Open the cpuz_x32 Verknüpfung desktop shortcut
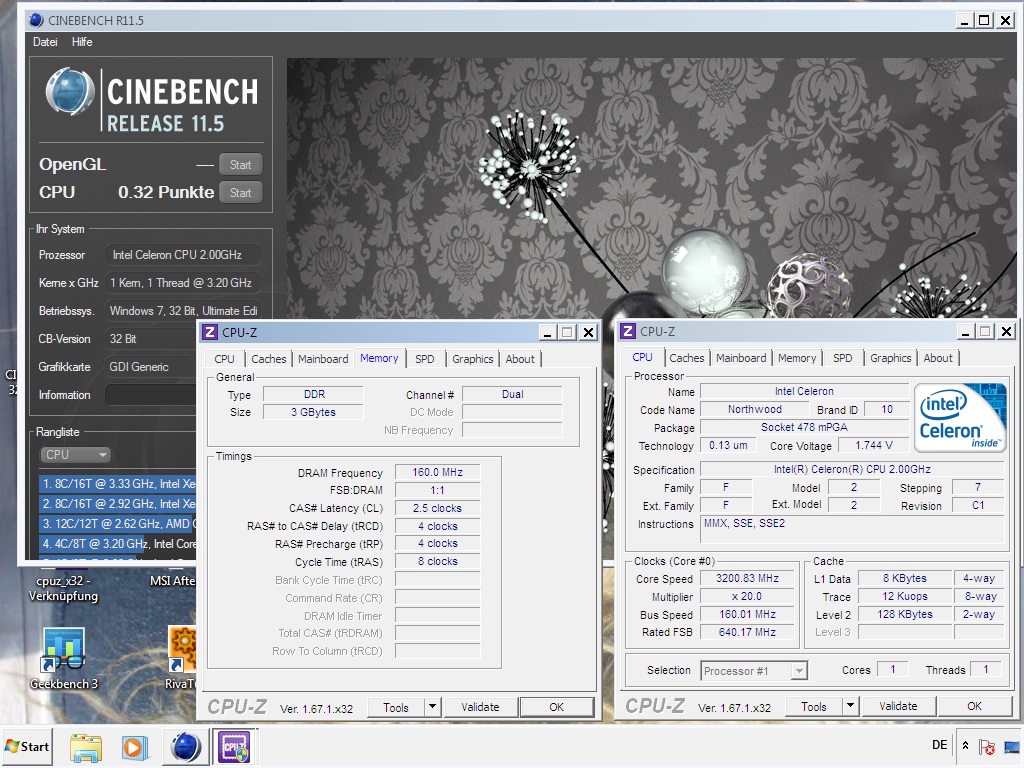This screenshot has height=768, width=1024. (63, 588)
